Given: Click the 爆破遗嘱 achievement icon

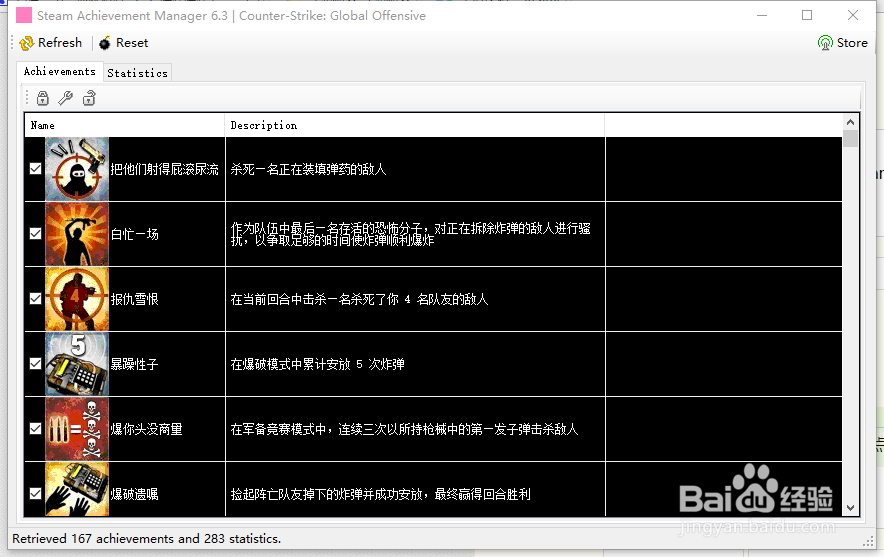Looking at the screenshot, I should pyautogui.click(x=77, y=489).
